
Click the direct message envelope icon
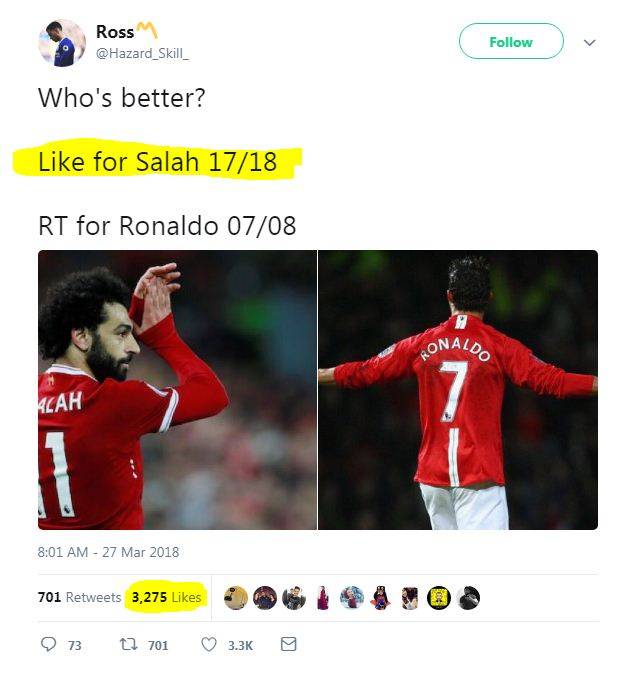coord(288,644)
